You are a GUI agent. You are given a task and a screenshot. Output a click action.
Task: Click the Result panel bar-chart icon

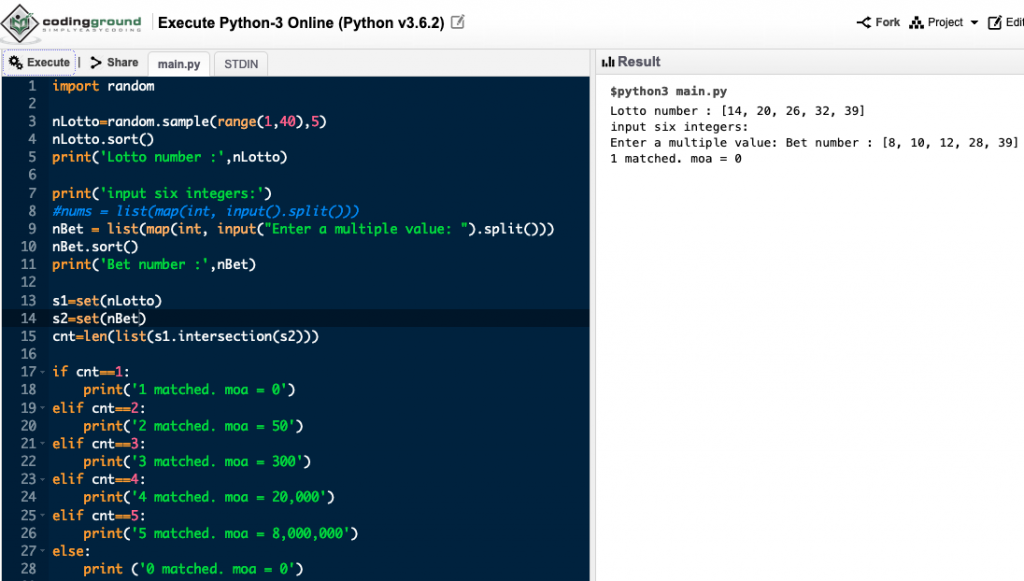(608, 62)
